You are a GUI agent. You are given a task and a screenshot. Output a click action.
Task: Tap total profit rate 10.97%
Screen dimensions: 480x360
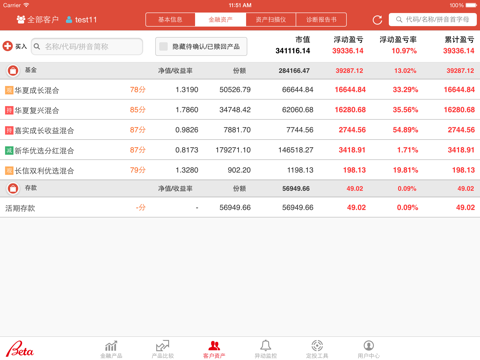click(x=404, y=51)
